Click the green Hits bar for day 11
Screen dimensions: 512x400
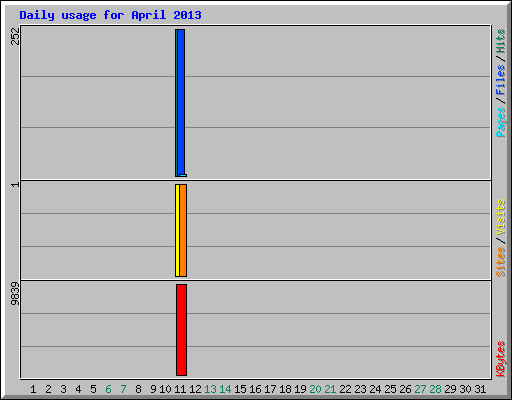pos(176,103)
